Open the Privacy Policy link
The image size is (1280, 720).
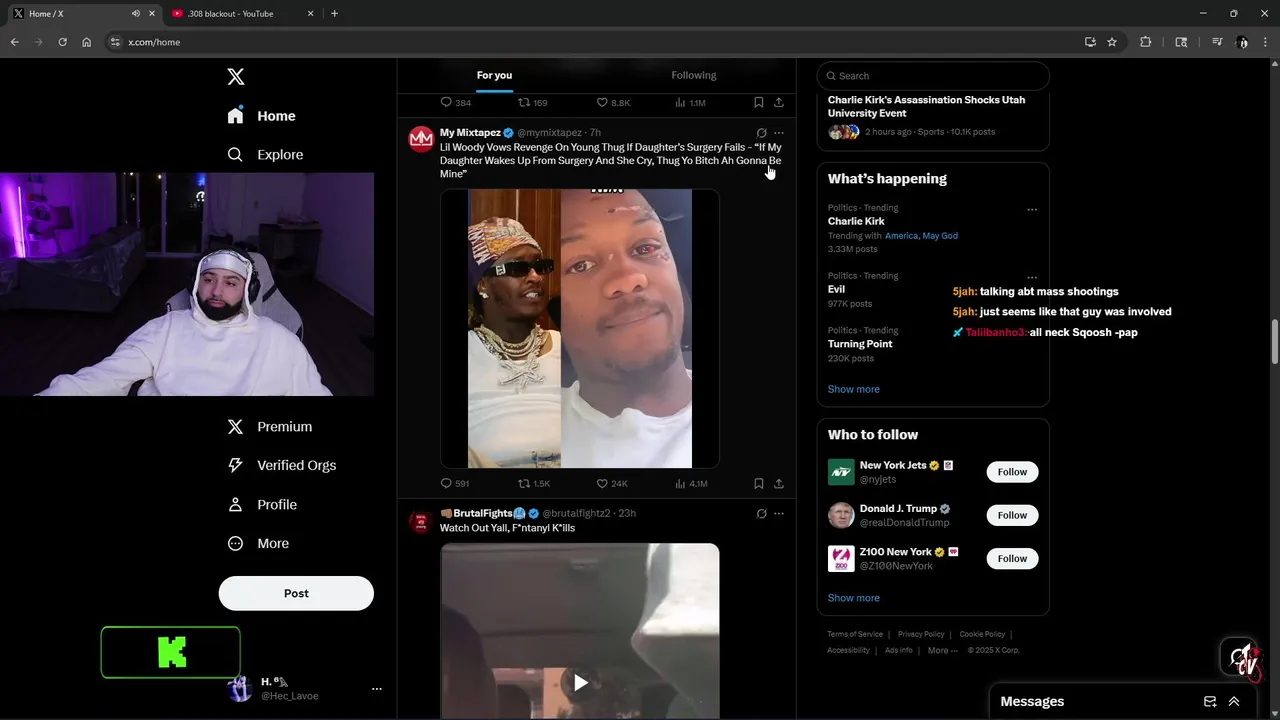[921, 634]
